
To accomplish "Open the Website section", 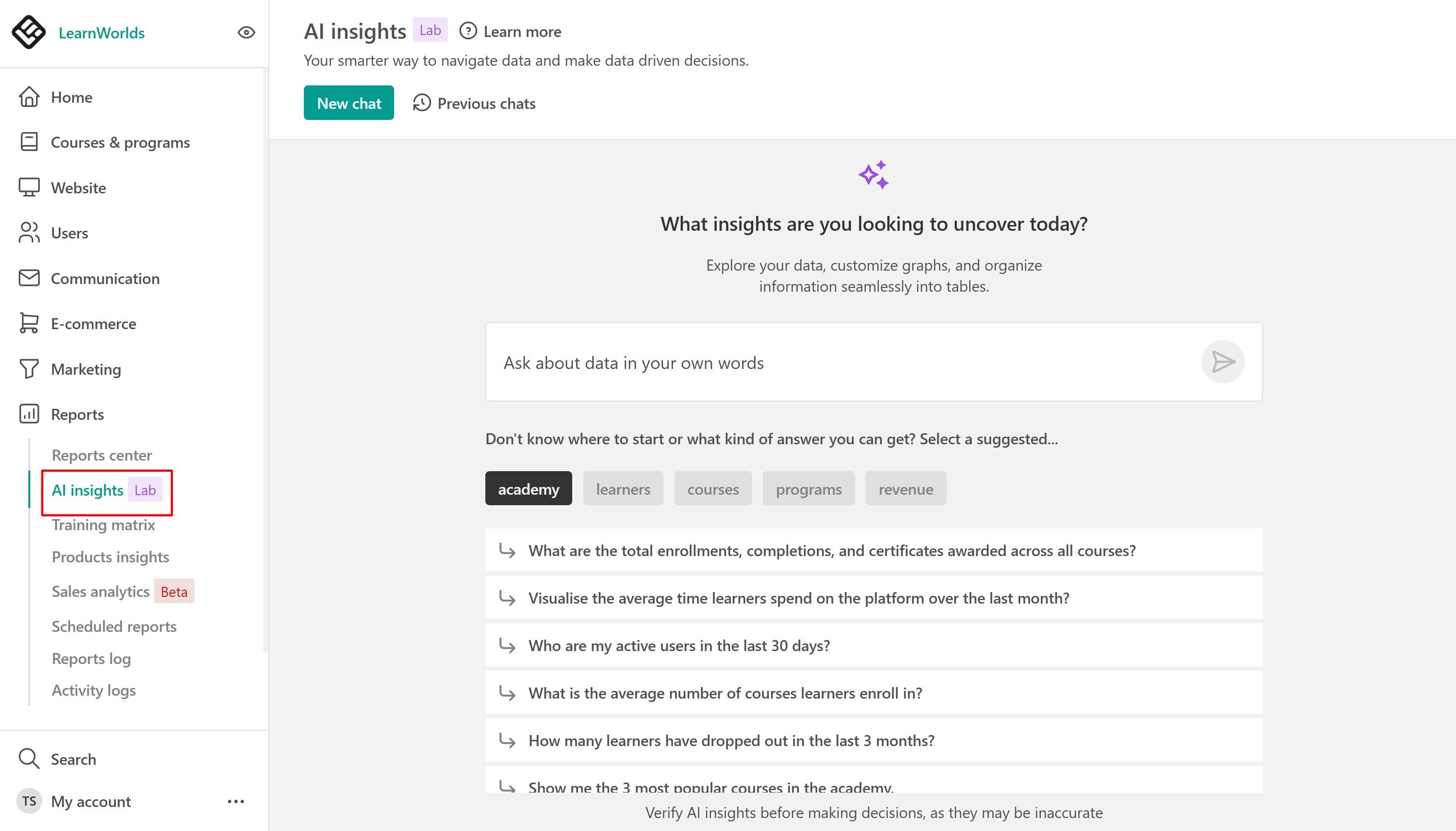I will (x=78, y=188).
